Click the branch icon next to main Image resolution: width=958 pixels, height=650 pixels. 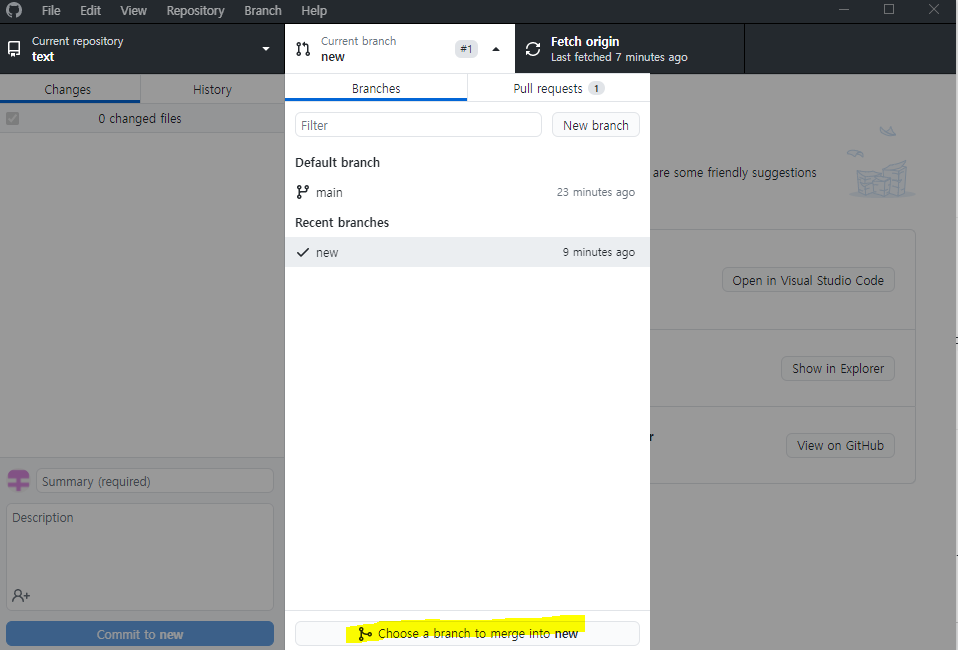click(x=302, y=192)
